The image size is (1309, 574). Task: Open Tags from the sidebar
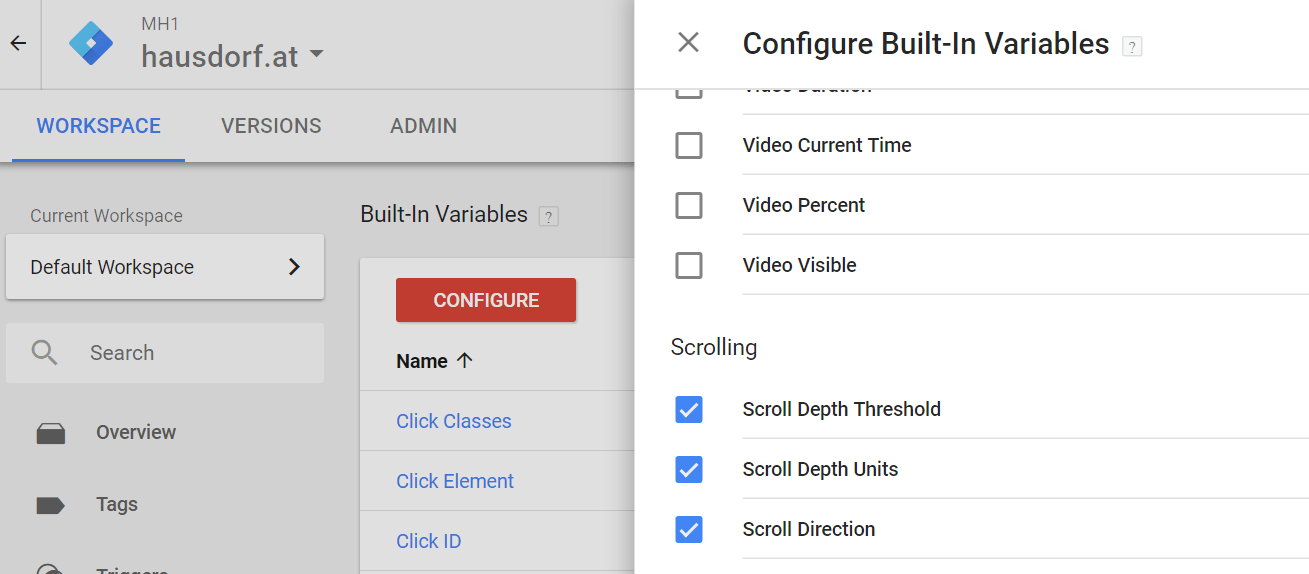[116, 505]
